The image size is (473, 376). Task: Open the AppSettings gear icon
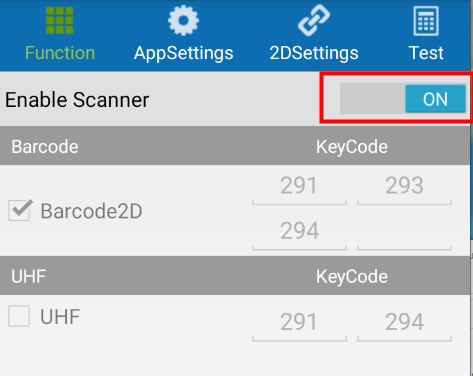pyautogui.click(x=183, y=21)
